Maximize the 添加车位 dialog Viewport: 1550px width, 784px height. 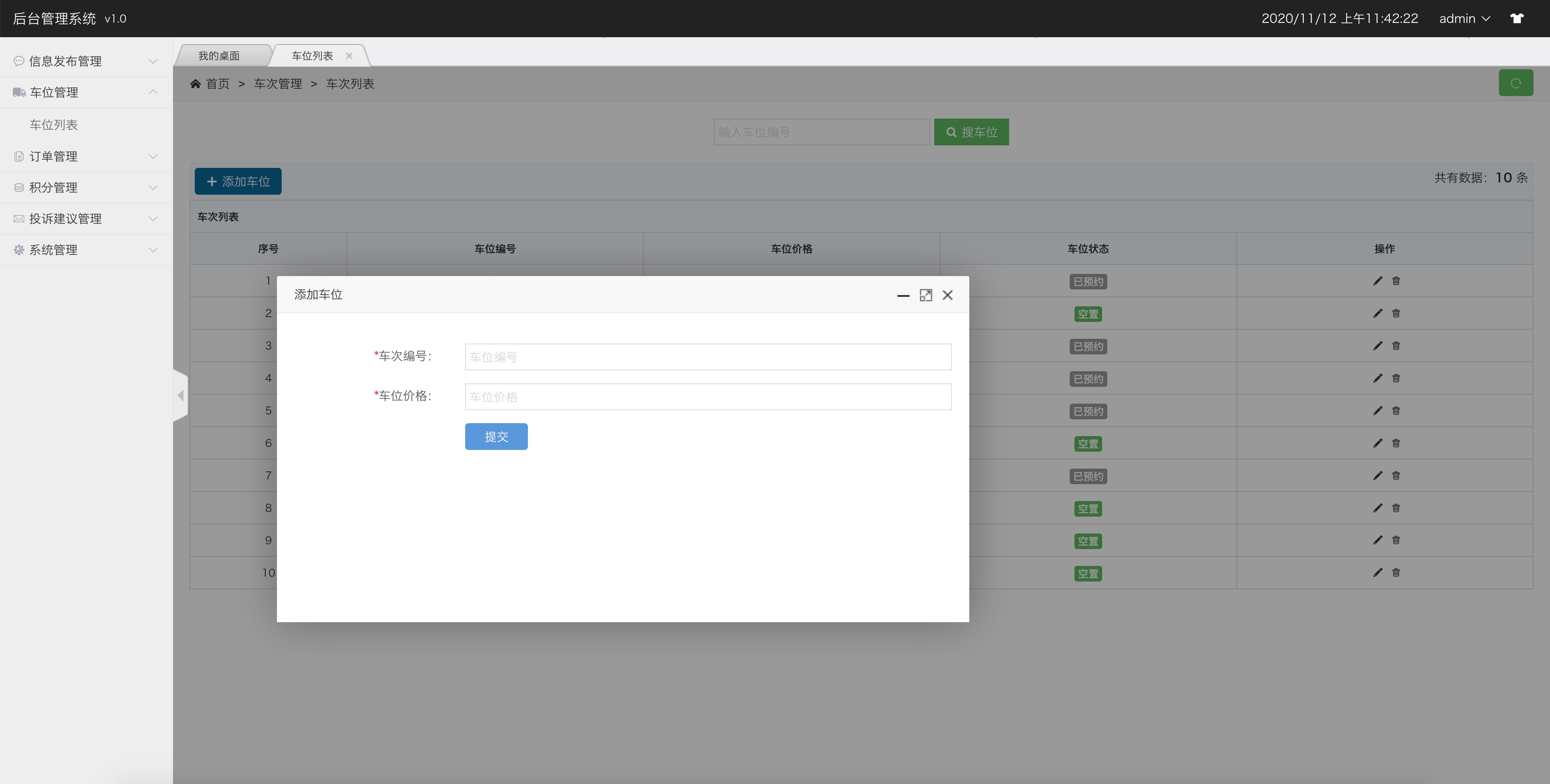[926, 295]
